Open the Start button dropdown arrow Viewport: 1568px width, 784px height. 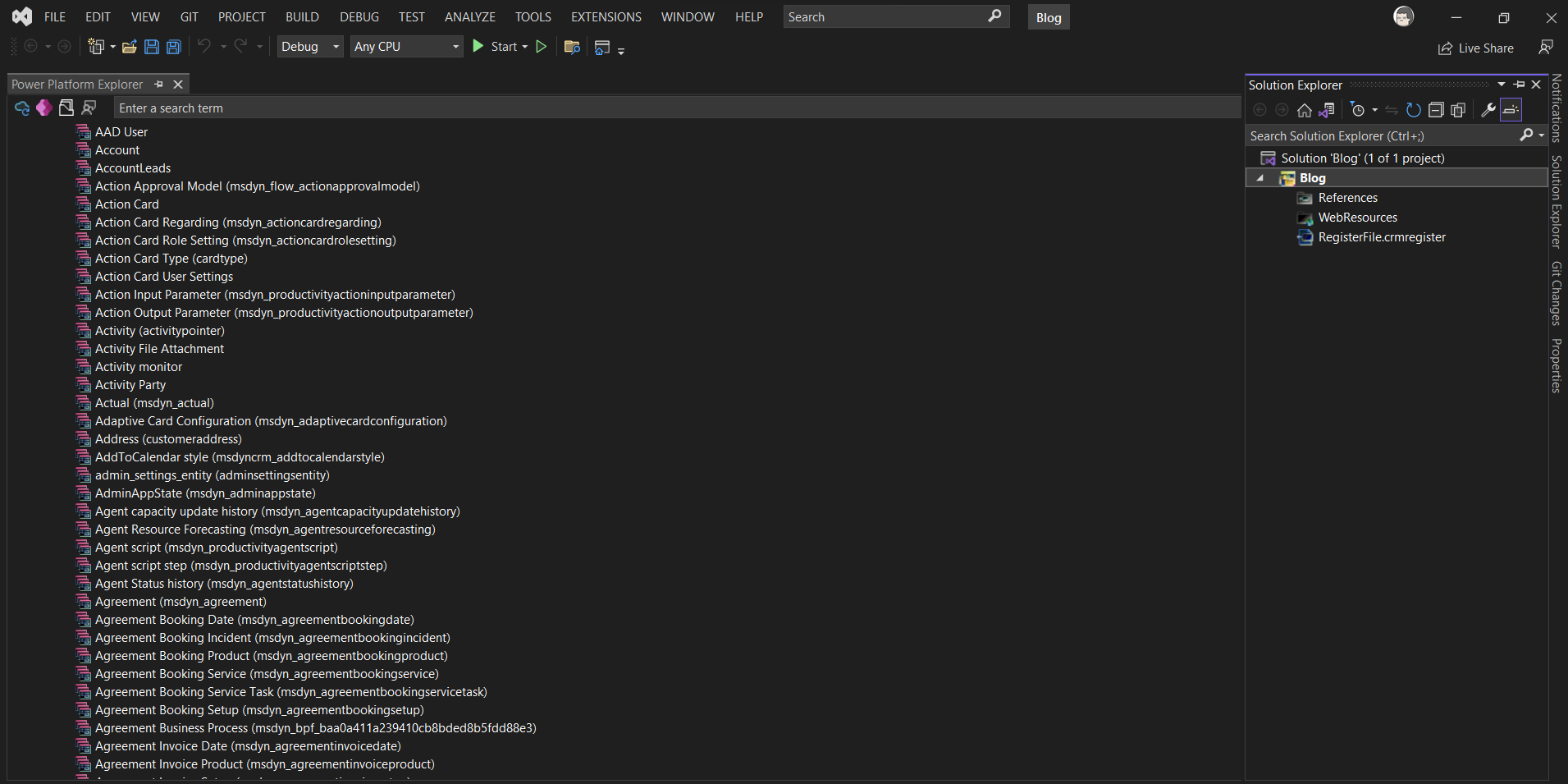point(525,47)
